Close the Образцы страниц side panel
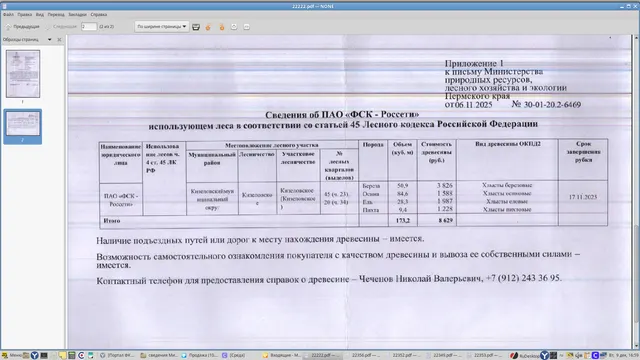This screenshot has height=360, width=640. point(59,40)
